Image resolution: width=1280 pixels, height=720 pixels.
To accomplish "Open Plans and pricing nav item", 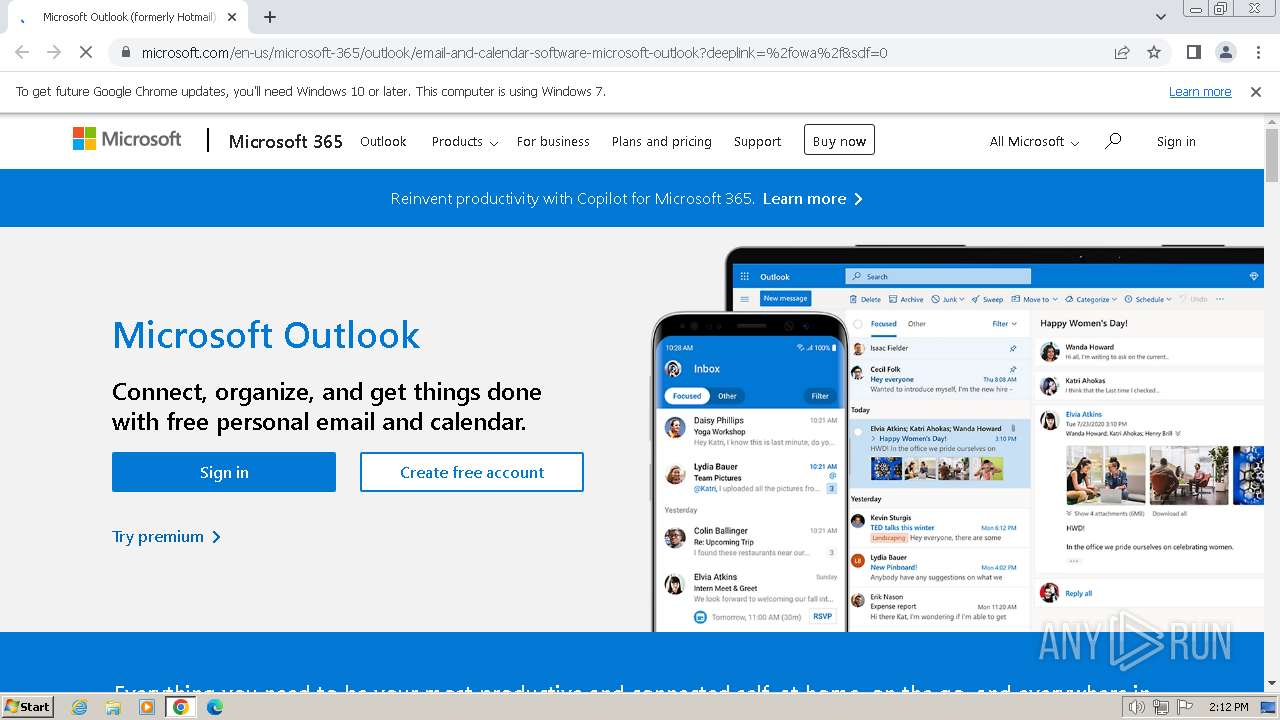I will pos(662,142).
